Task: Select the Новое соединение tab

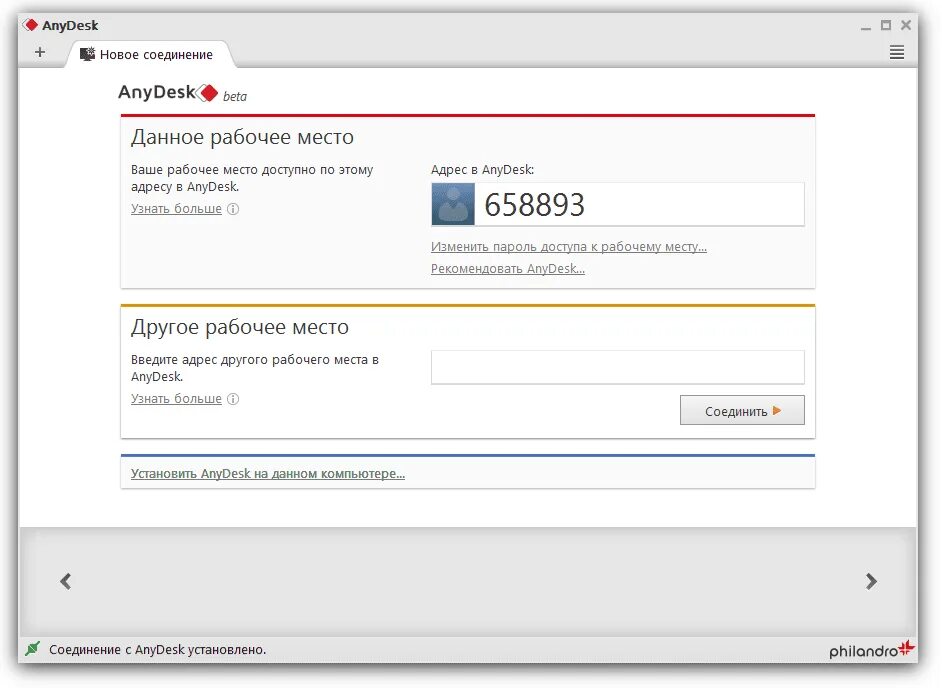Action: point(155,55)
